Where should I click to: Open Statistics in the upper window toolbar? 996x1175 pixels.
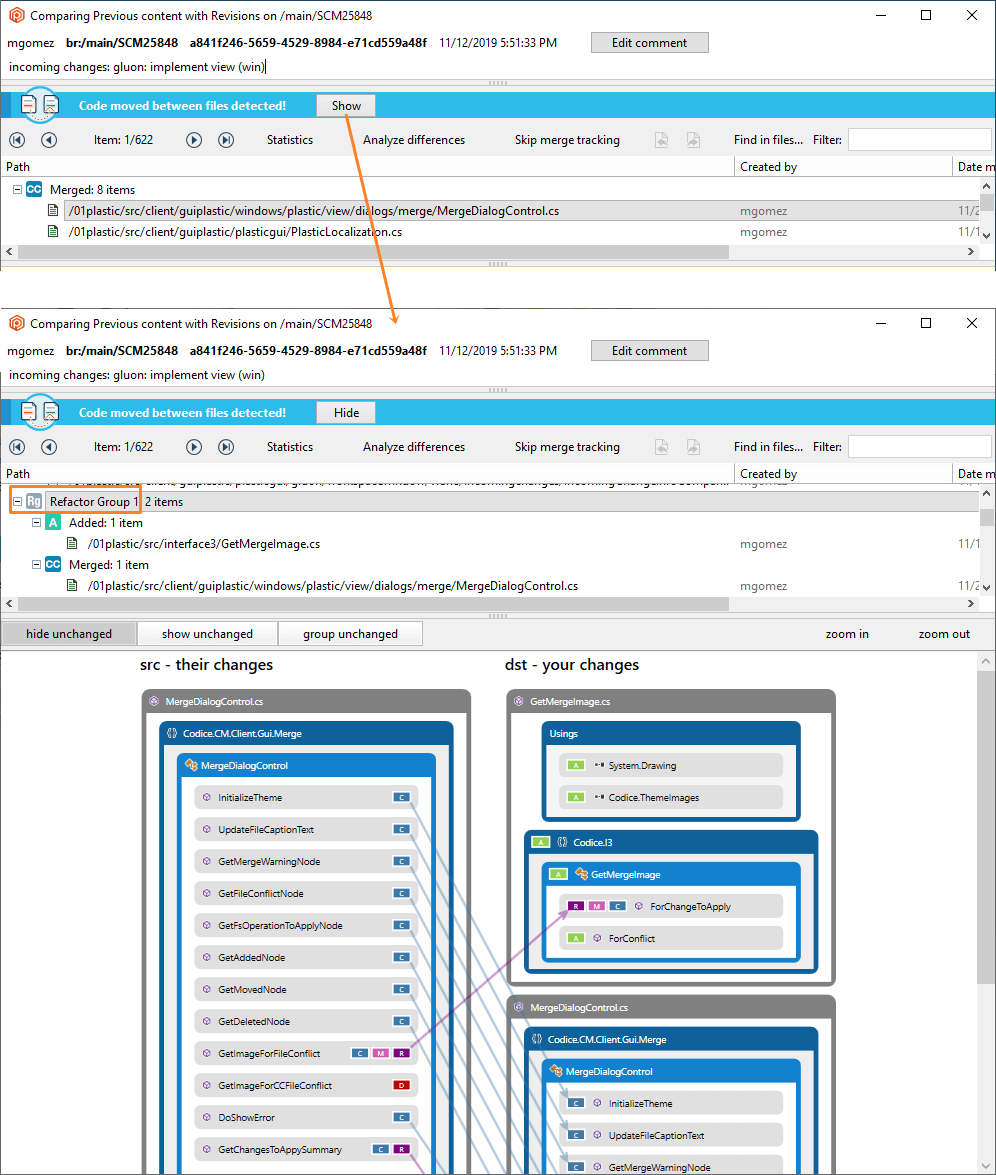coord(290,140)
